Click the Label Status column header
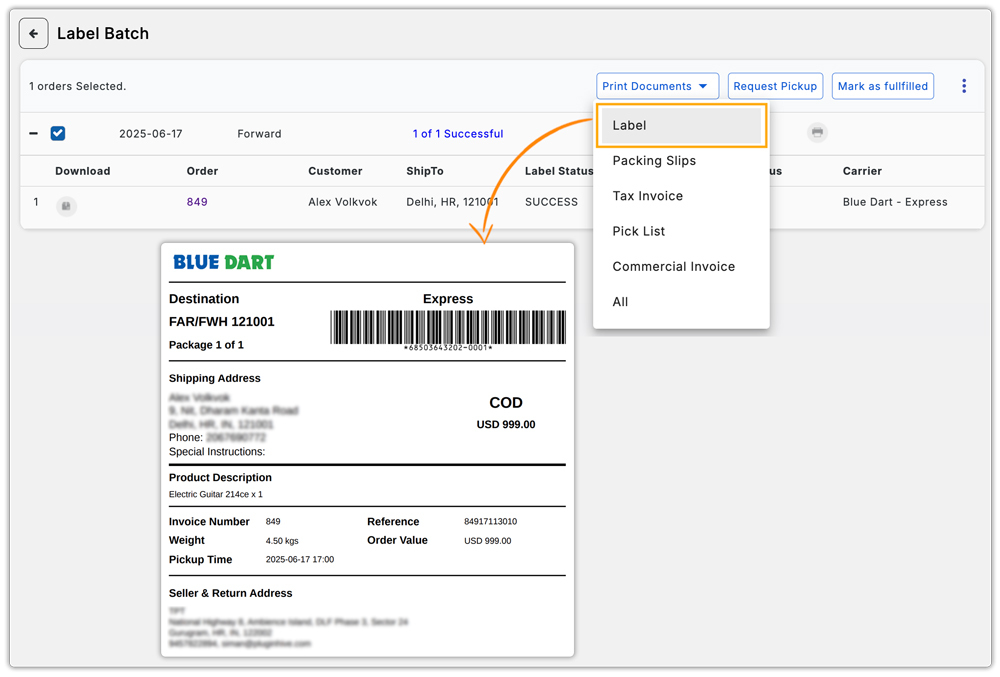The width and height of the screenshot is (1000, 677). [x=559, y=171]
